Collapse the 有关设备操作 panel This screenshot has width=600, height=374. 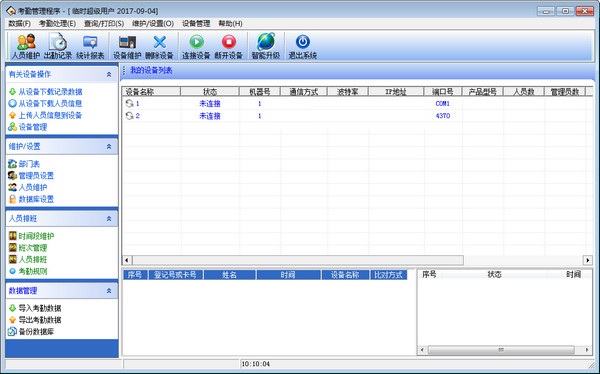coord(109,74)
